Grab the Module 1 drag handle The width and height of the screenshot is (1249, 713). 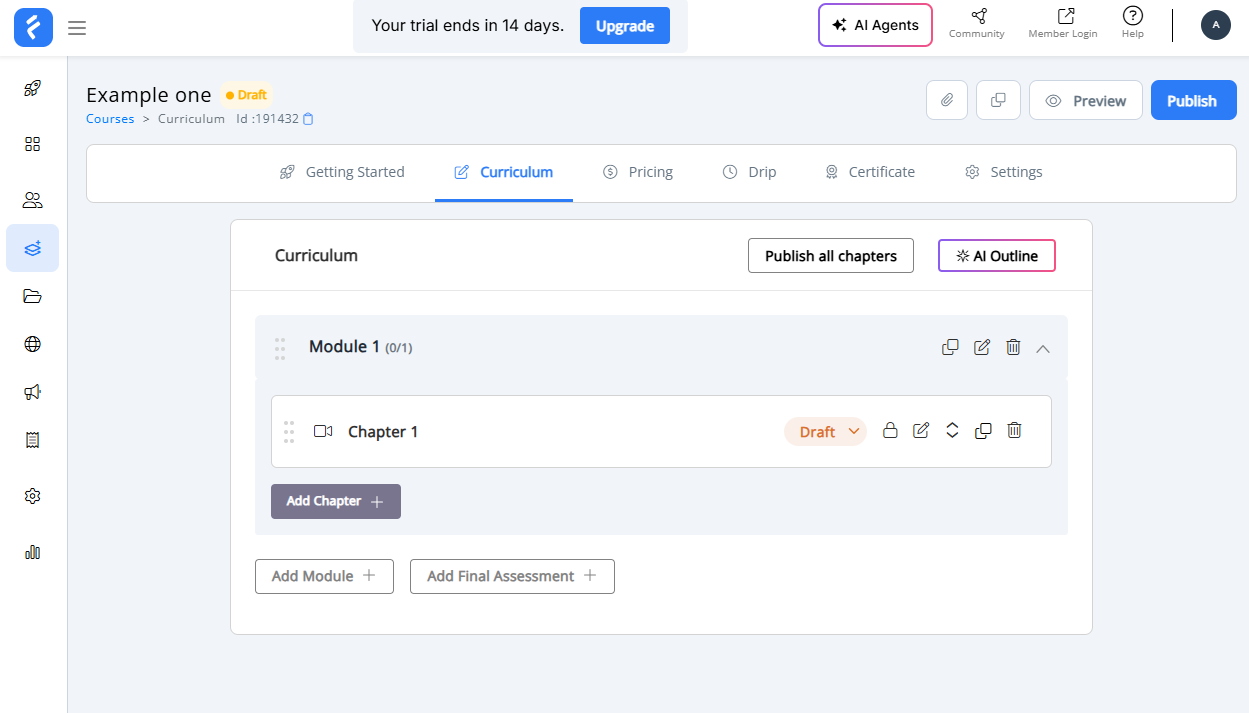pyautogui.click(x=280, y=348)
